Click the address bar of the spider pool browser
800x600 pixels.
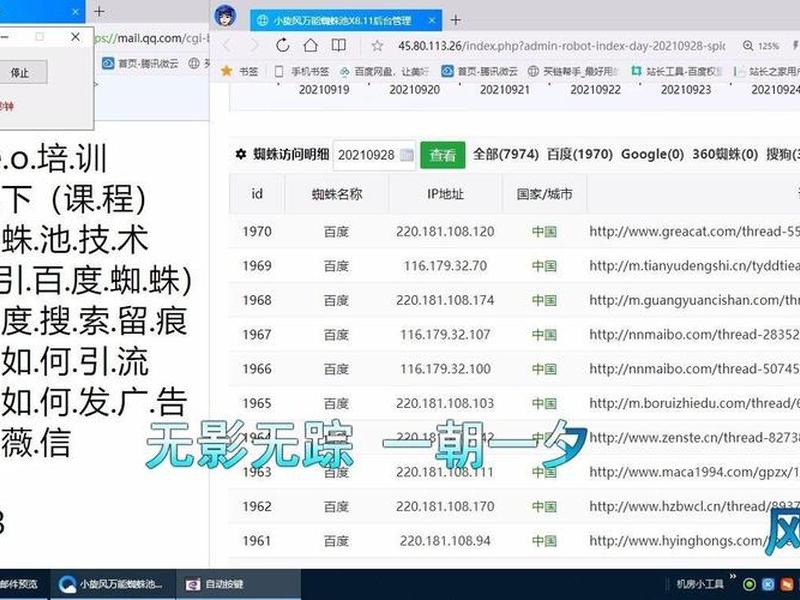click(x=561, y=46)
